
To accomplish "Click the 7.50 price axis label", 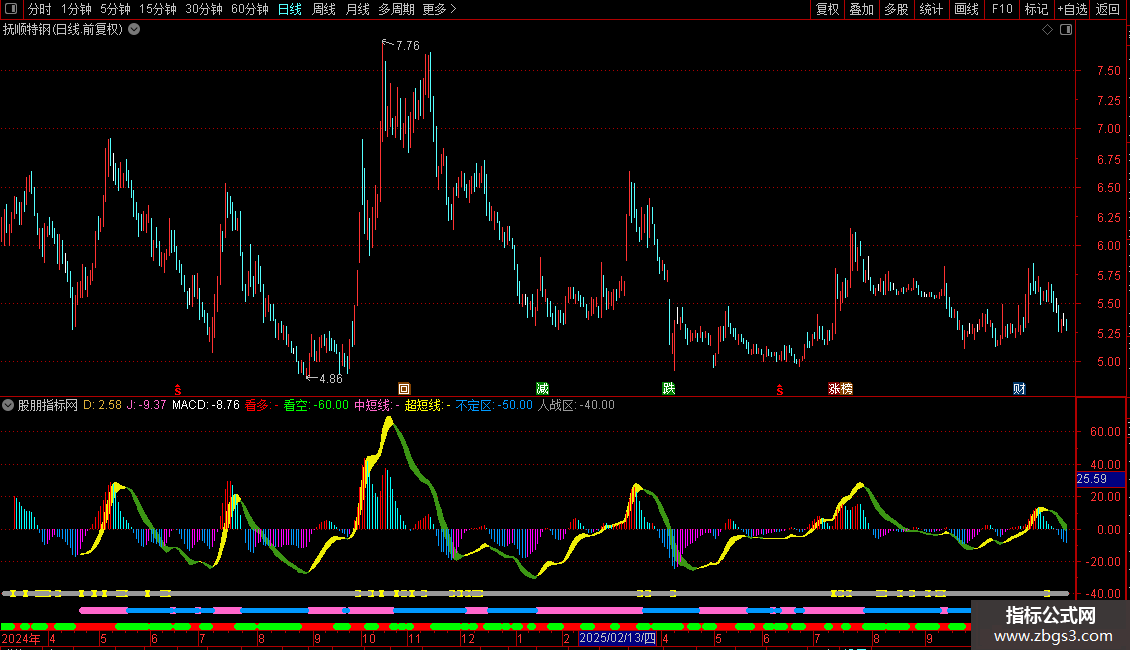I will coord(1108,71).
